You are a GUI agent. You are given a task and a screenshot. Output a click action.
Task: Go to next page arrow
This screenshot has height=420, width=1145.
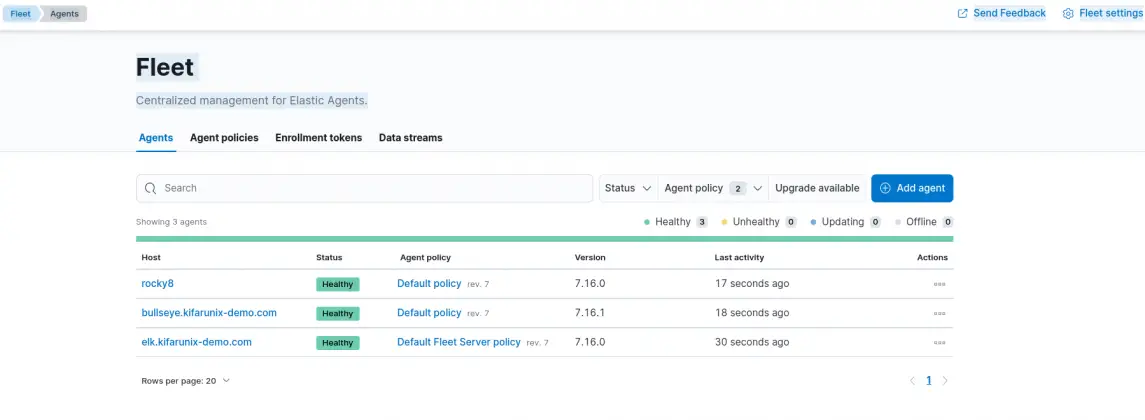pos(945,381)
